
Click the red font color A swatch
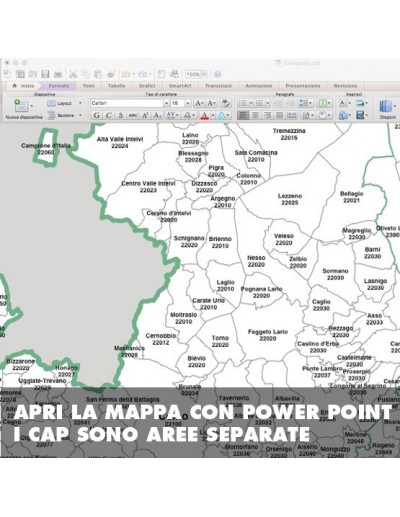point(205,115)
